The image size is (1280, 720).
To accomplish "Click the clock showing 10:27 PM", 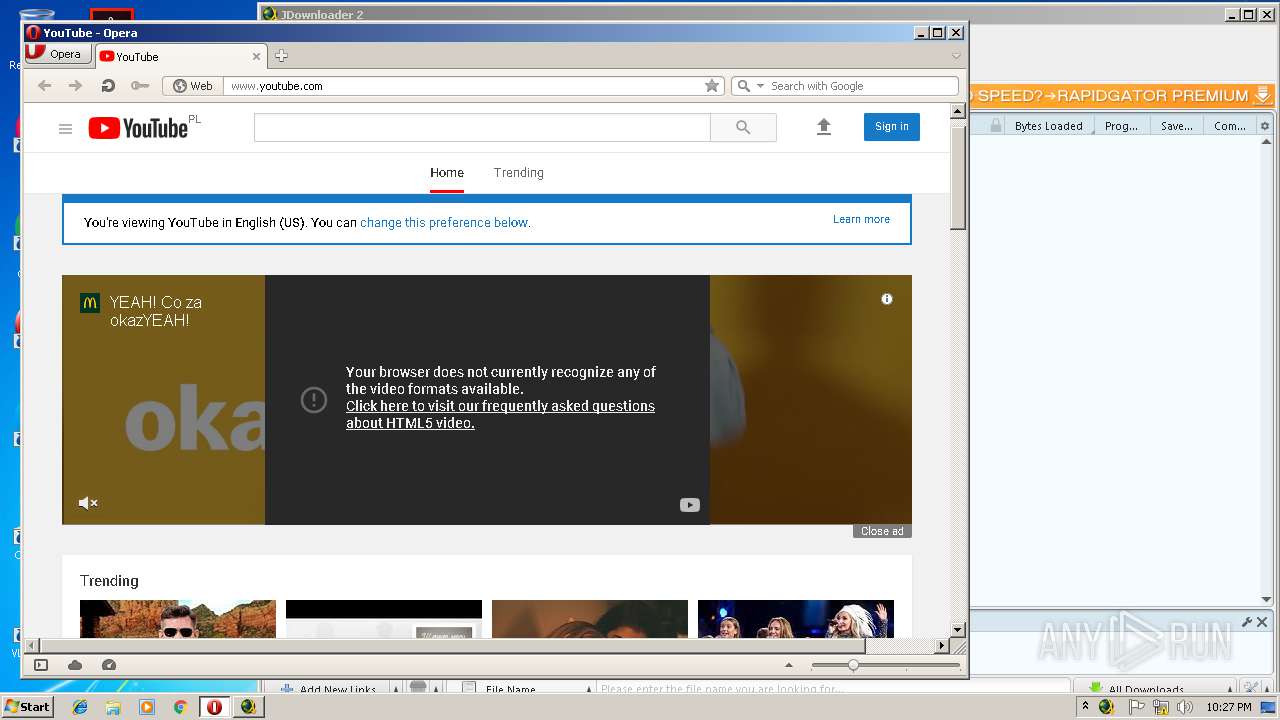I will [1228, 707].
